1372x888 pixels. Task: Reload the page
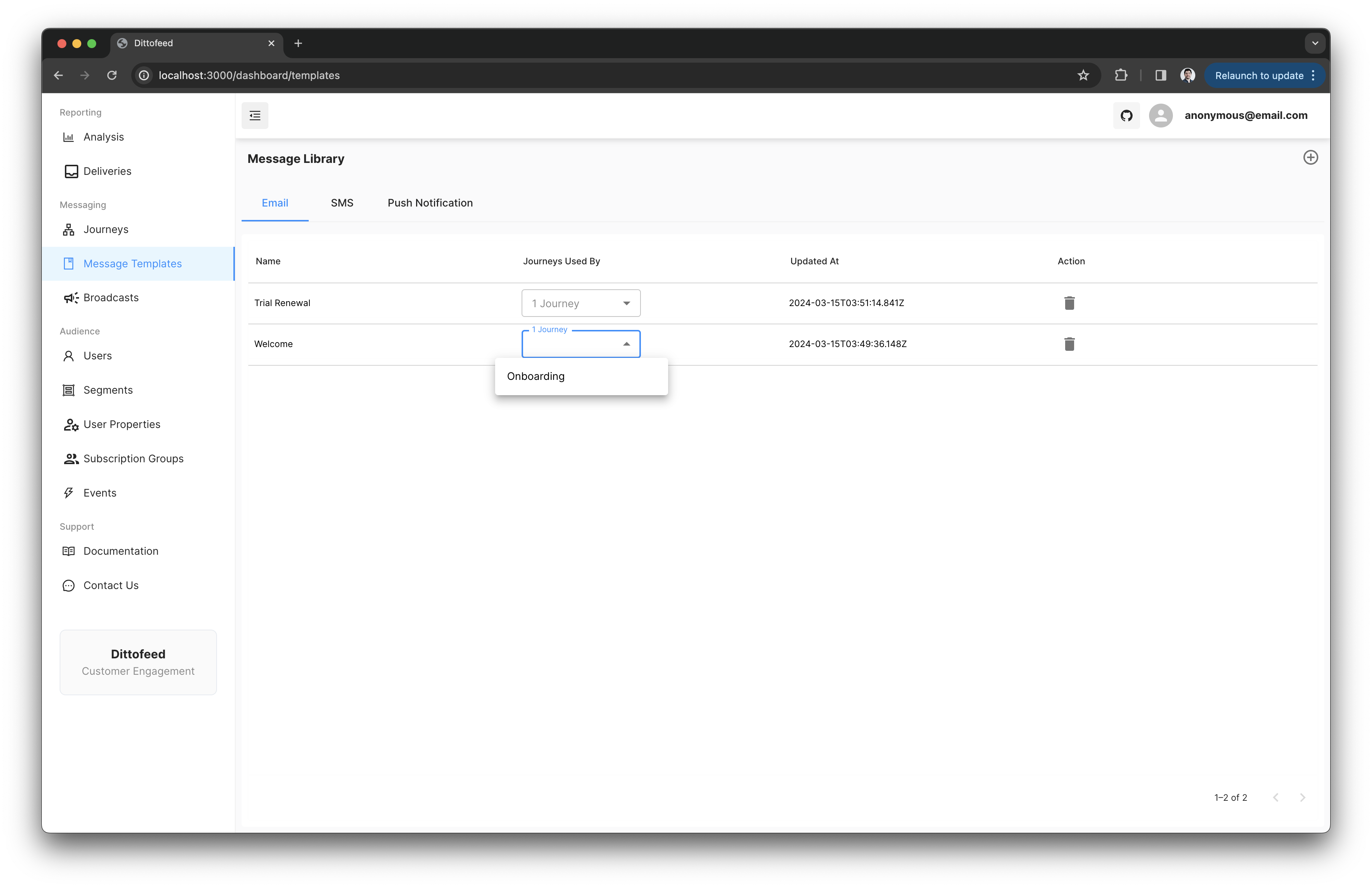pos(112,75)
